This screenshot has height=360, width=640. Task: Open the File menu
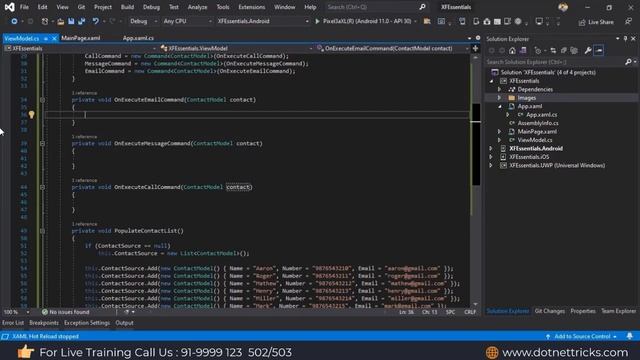tap(24, 7)
